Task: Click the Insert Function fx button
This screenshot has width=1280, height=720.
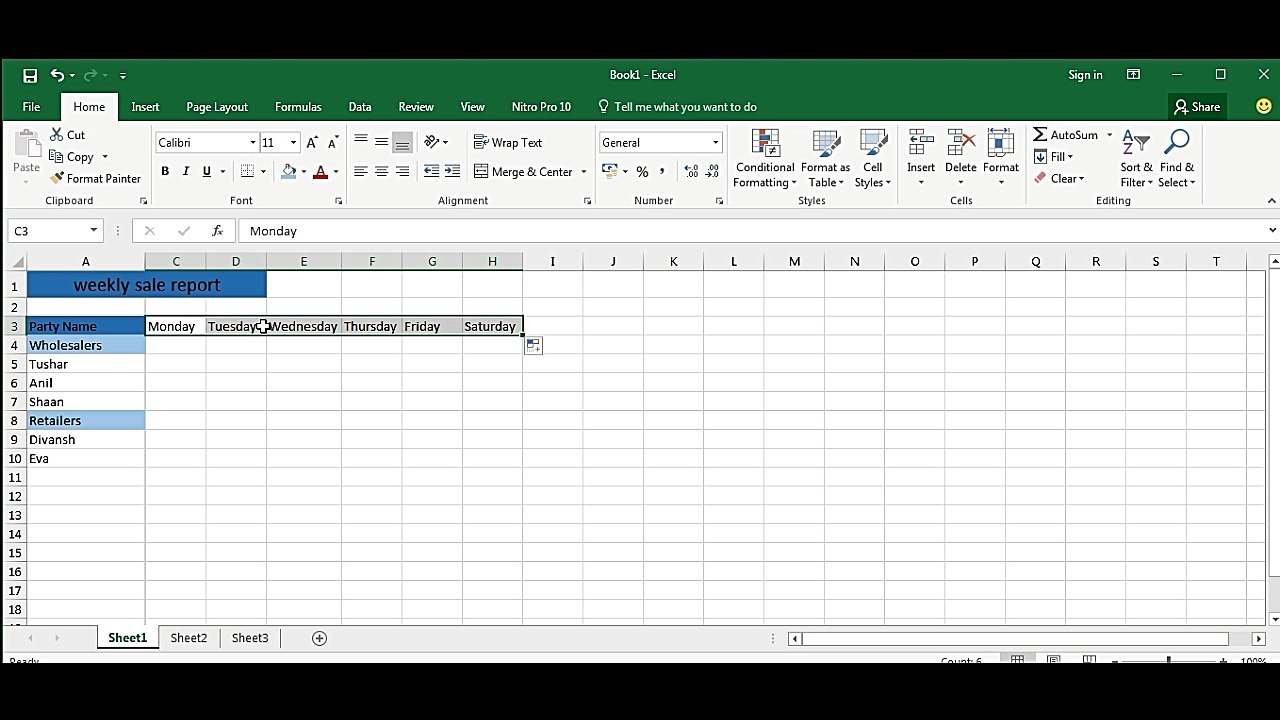Action: [x=217, y=231]
